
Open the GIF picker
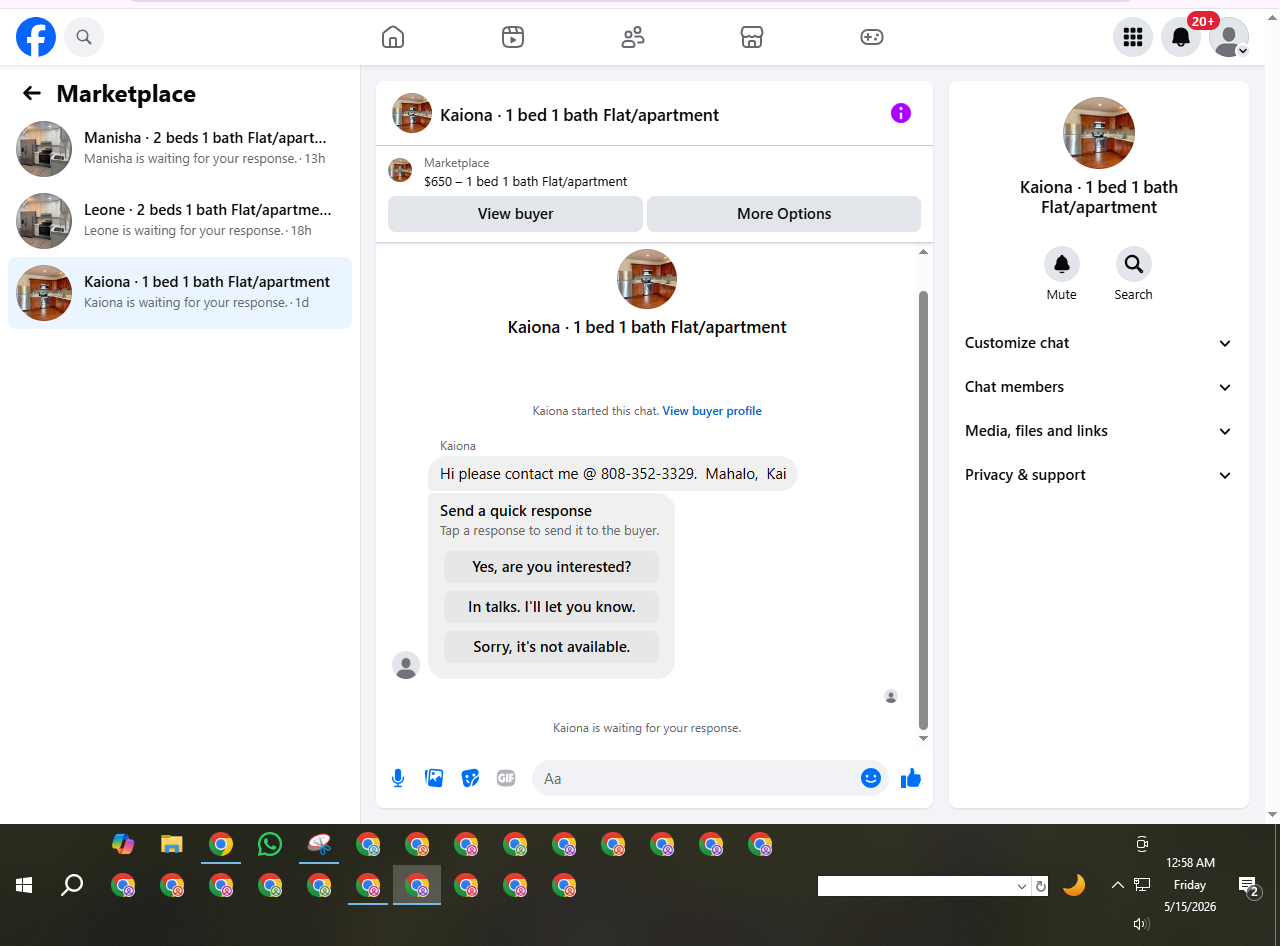pos(506,778)
